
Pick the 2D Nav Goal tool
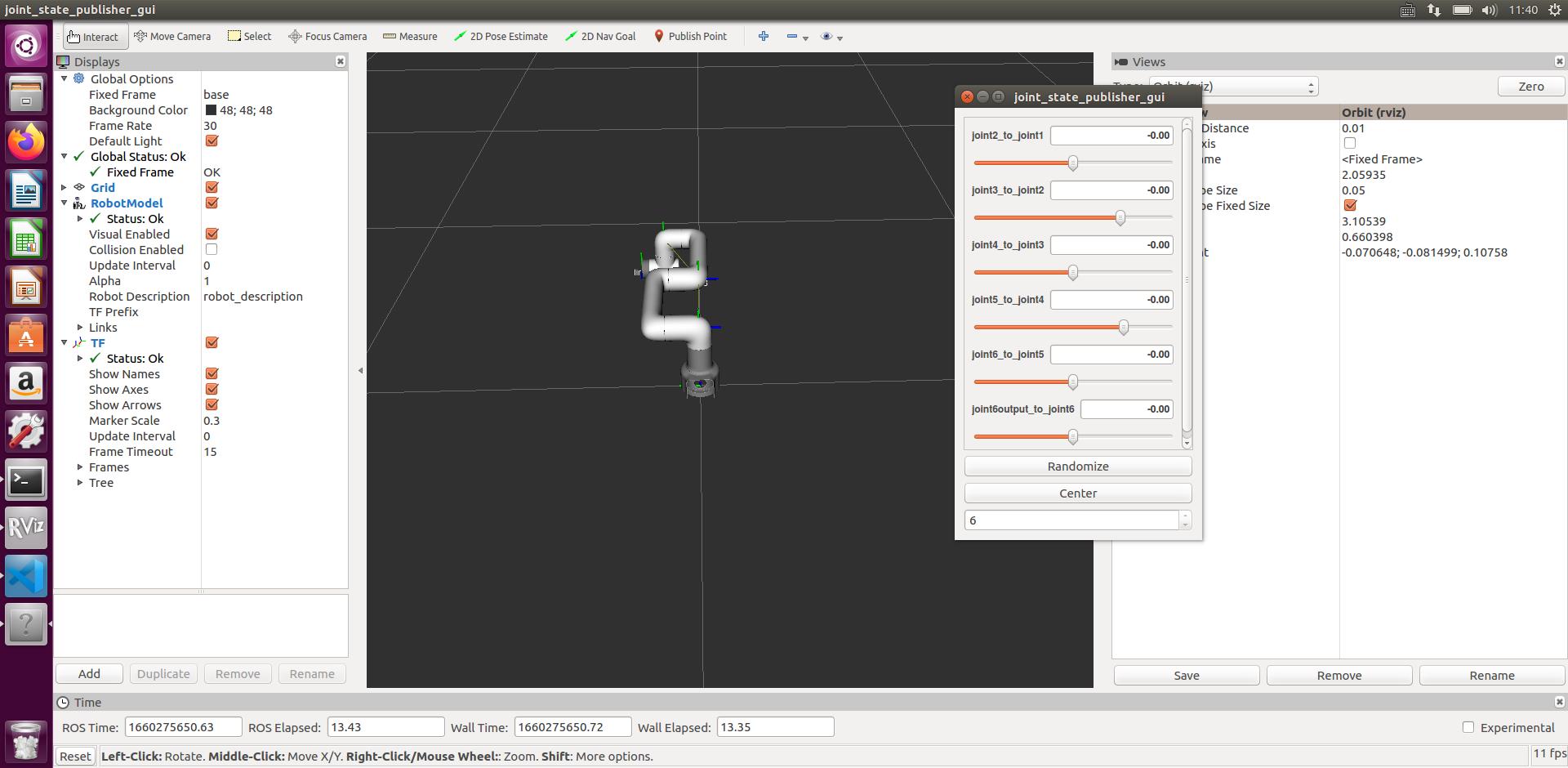click(600, 37)
